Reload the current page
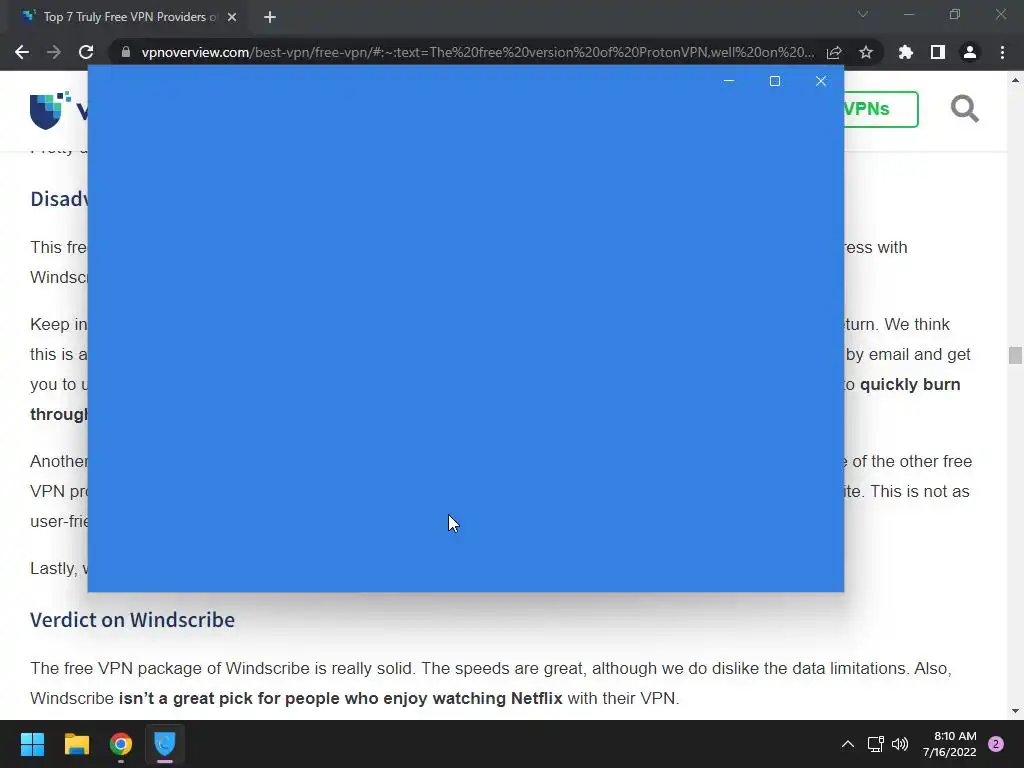This screenshot has width=1024, height=768. pyautogui.click(x=86, y=52)
